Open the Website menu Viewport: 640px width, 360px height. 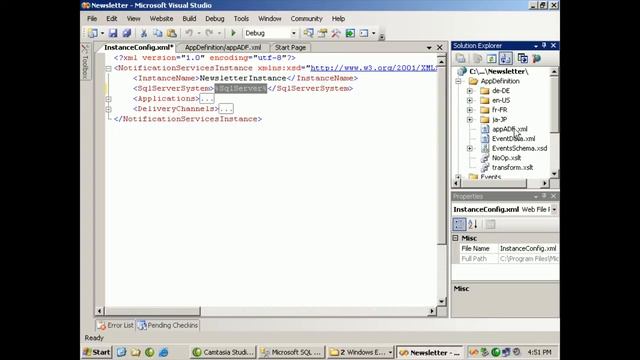pyautogui.click(x=161, y=19)
